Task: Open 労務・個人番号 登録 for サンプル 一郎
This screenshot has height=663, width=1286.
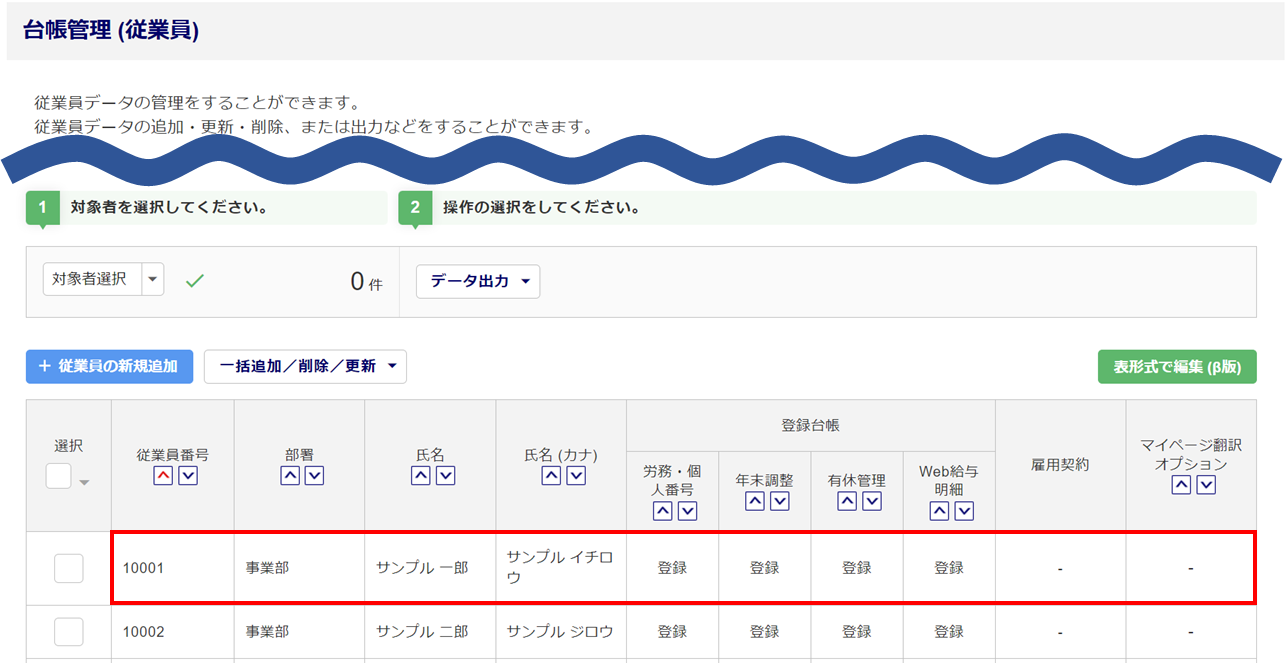Action: pos(672,568)
